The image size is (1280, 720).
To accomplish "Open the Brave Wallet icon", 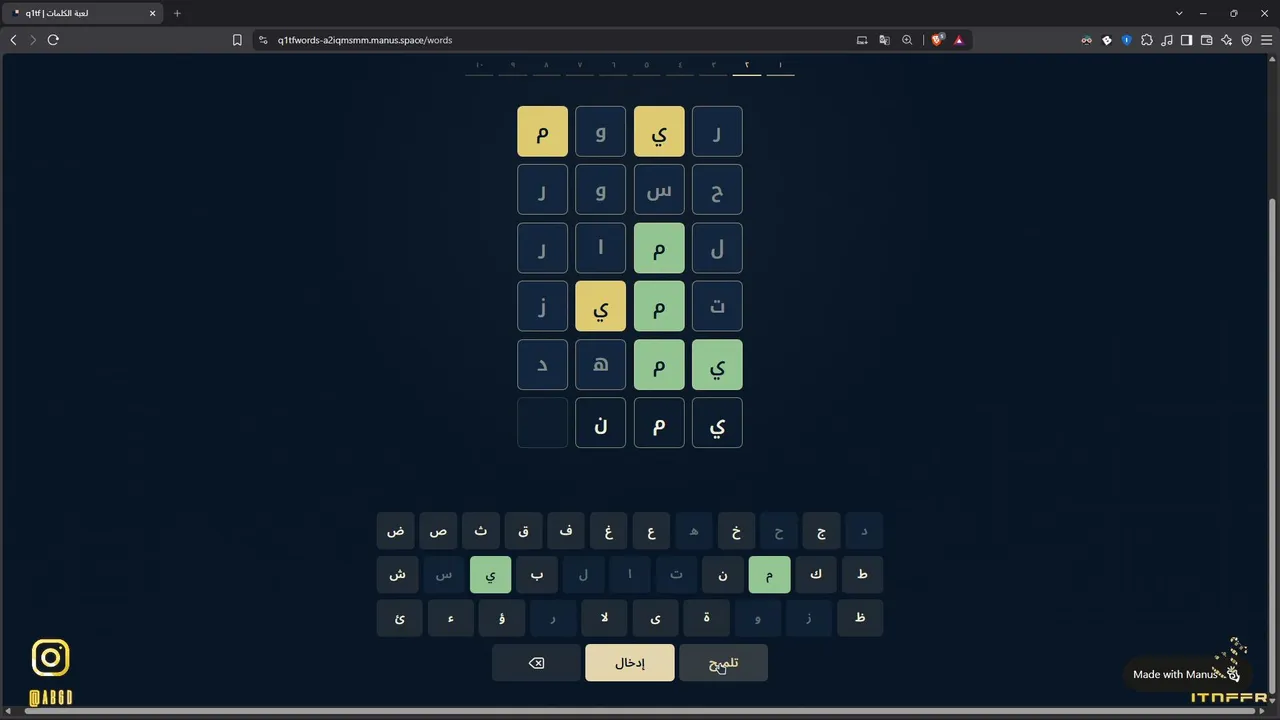I will pos(1206,40).
